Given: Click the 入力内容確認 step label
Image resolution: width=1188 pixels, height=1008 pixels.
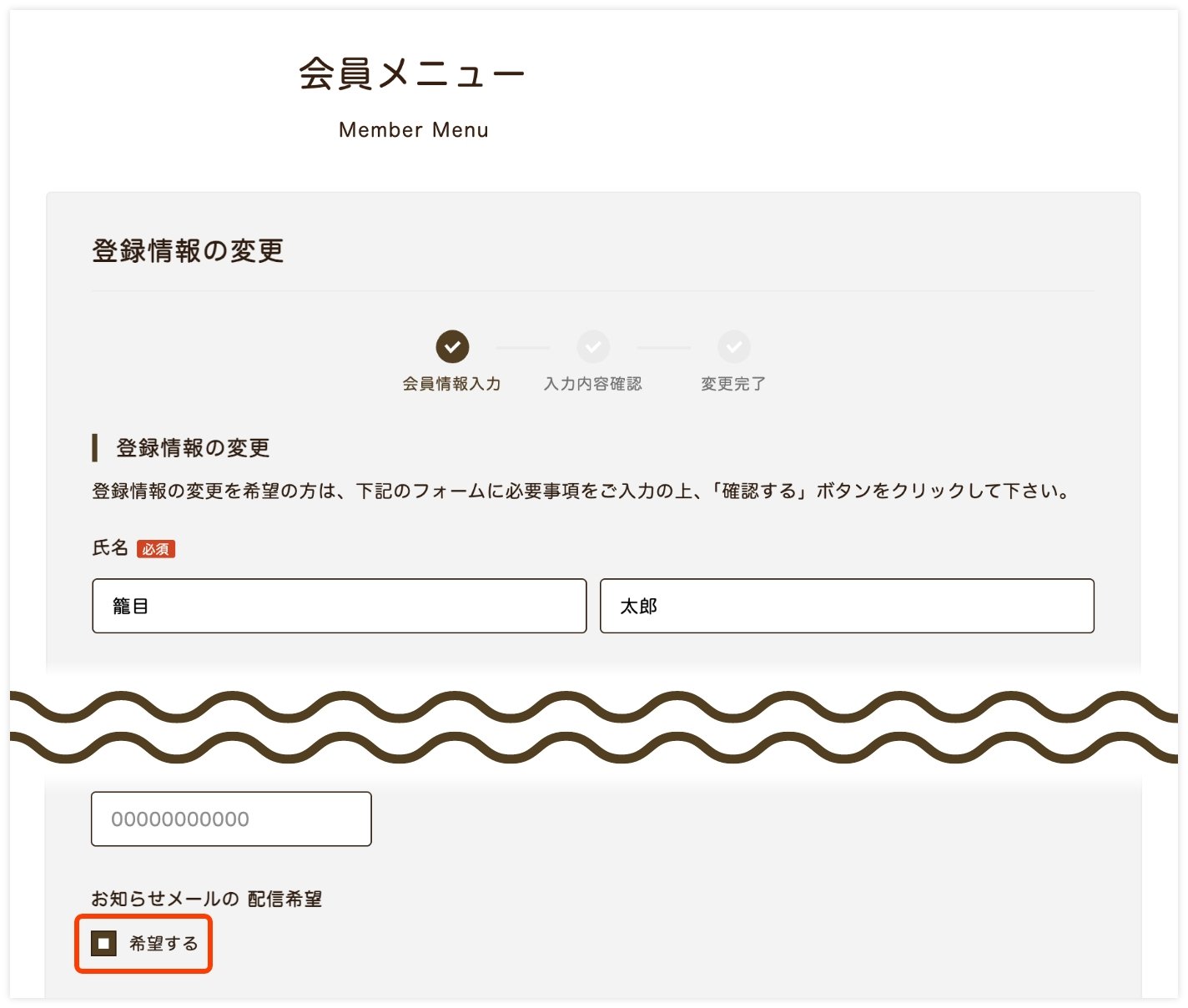Looking at the screenshot, I should click(593, 384).
